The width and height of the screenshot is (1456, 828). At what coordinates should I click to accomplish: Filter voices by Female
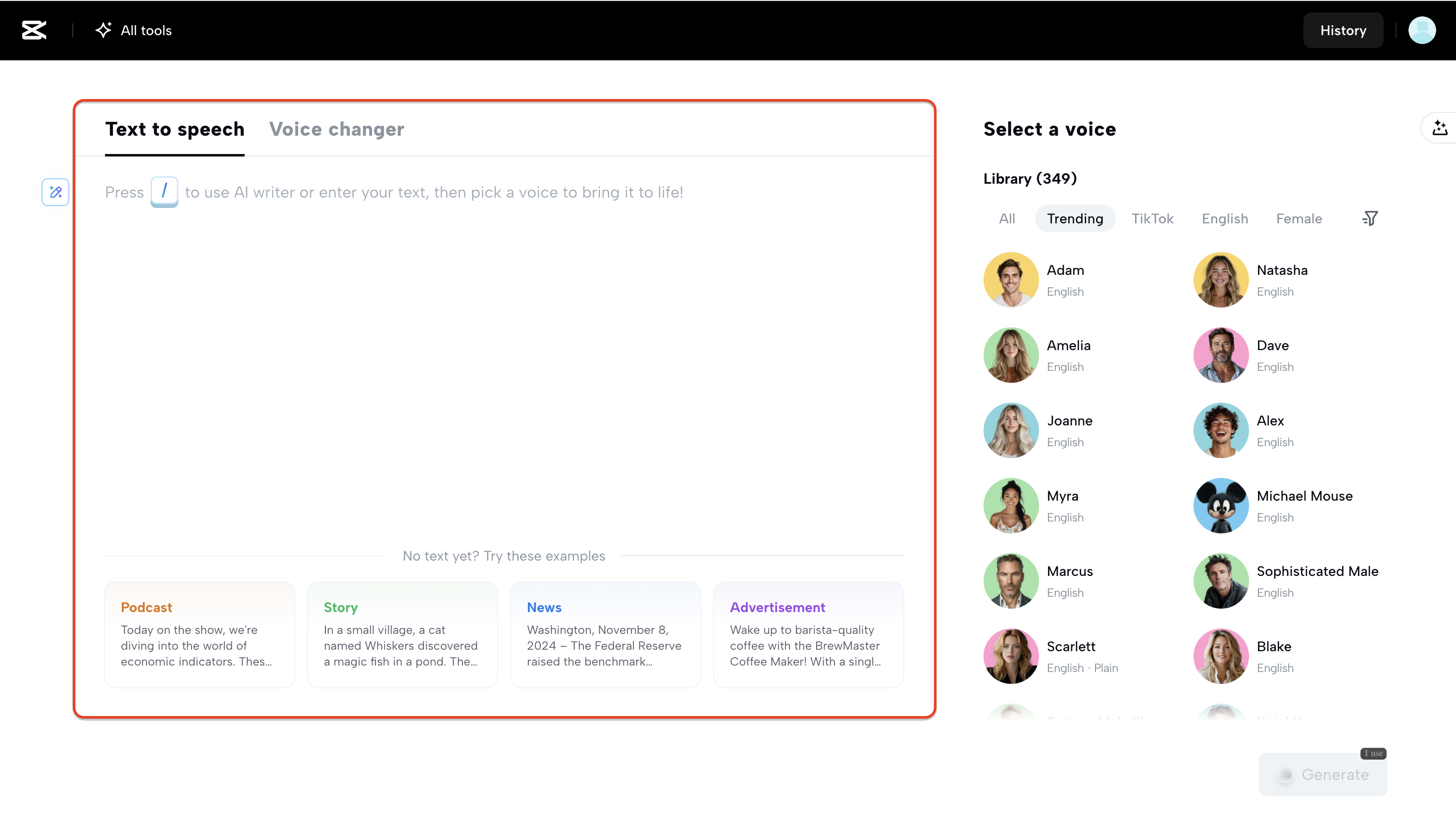click(1299, 219)
